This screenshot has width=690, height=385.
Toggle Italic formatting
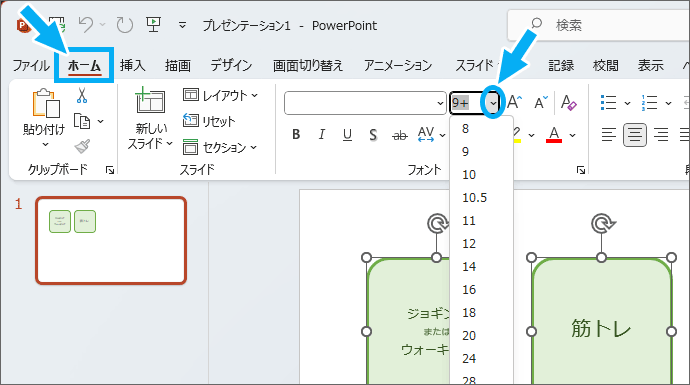point(322,135)
